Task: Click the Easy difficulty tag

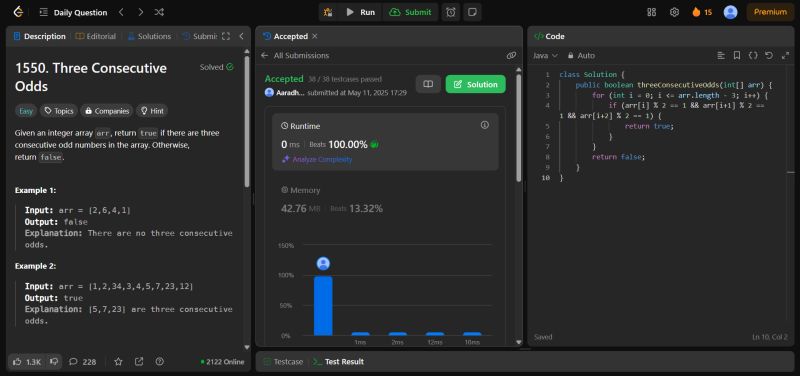Action: [26, 111]
